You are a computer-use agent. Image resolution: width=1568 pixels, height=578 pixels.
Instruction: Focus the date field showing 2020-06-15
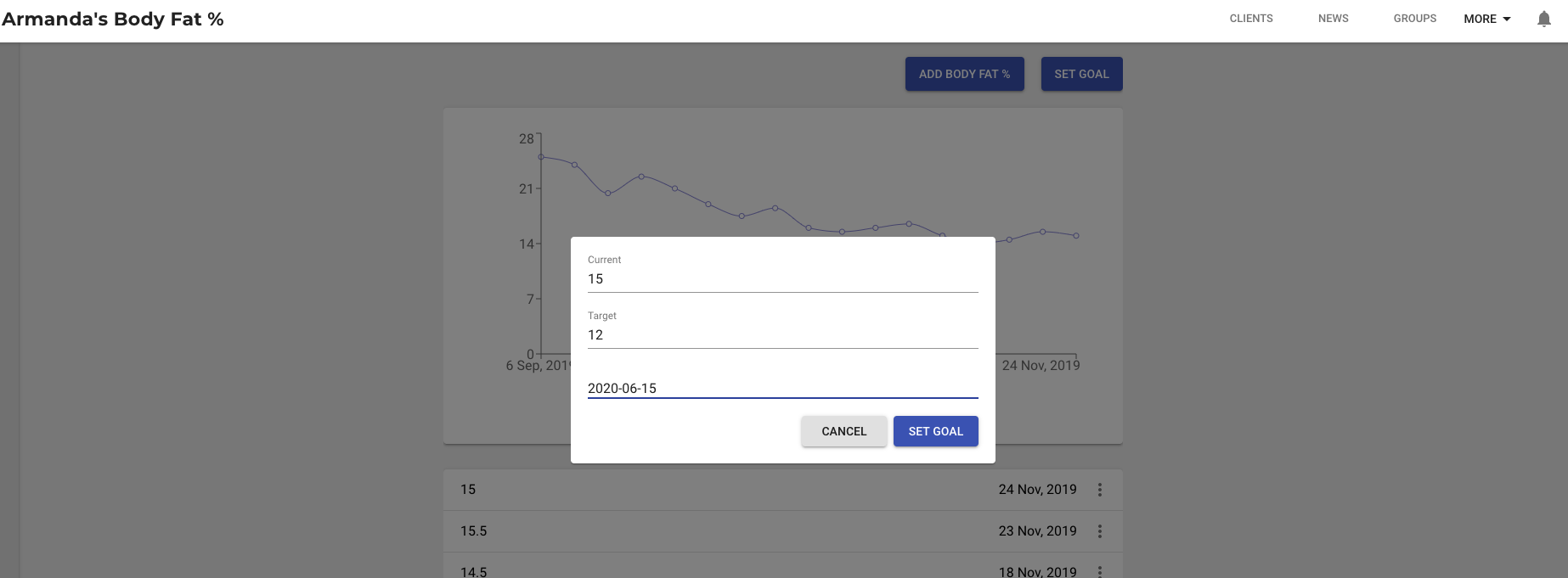point(783,388)
